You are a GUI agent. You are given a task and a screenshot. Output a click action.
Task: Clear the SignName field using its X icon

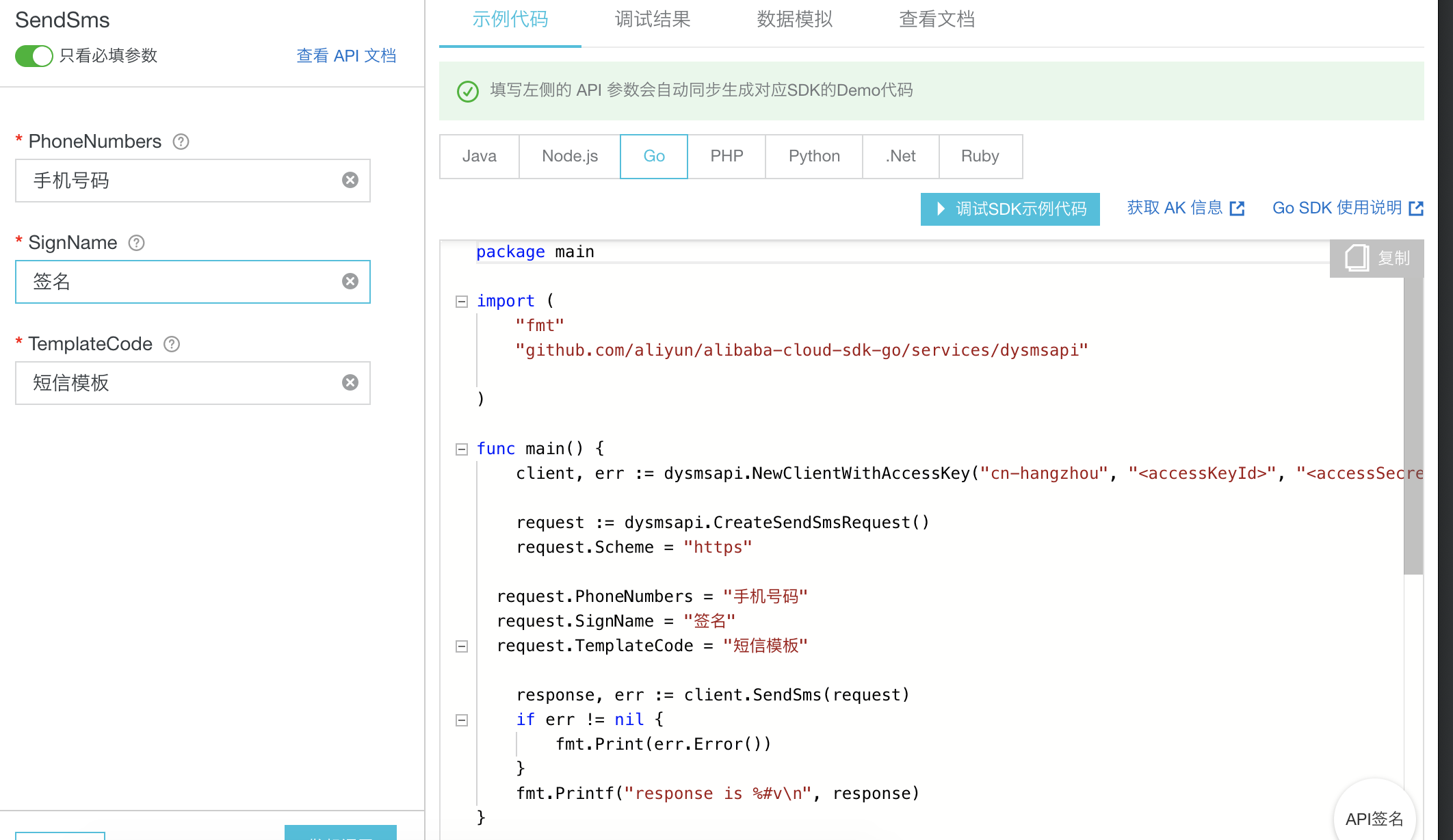click(350, 281)
